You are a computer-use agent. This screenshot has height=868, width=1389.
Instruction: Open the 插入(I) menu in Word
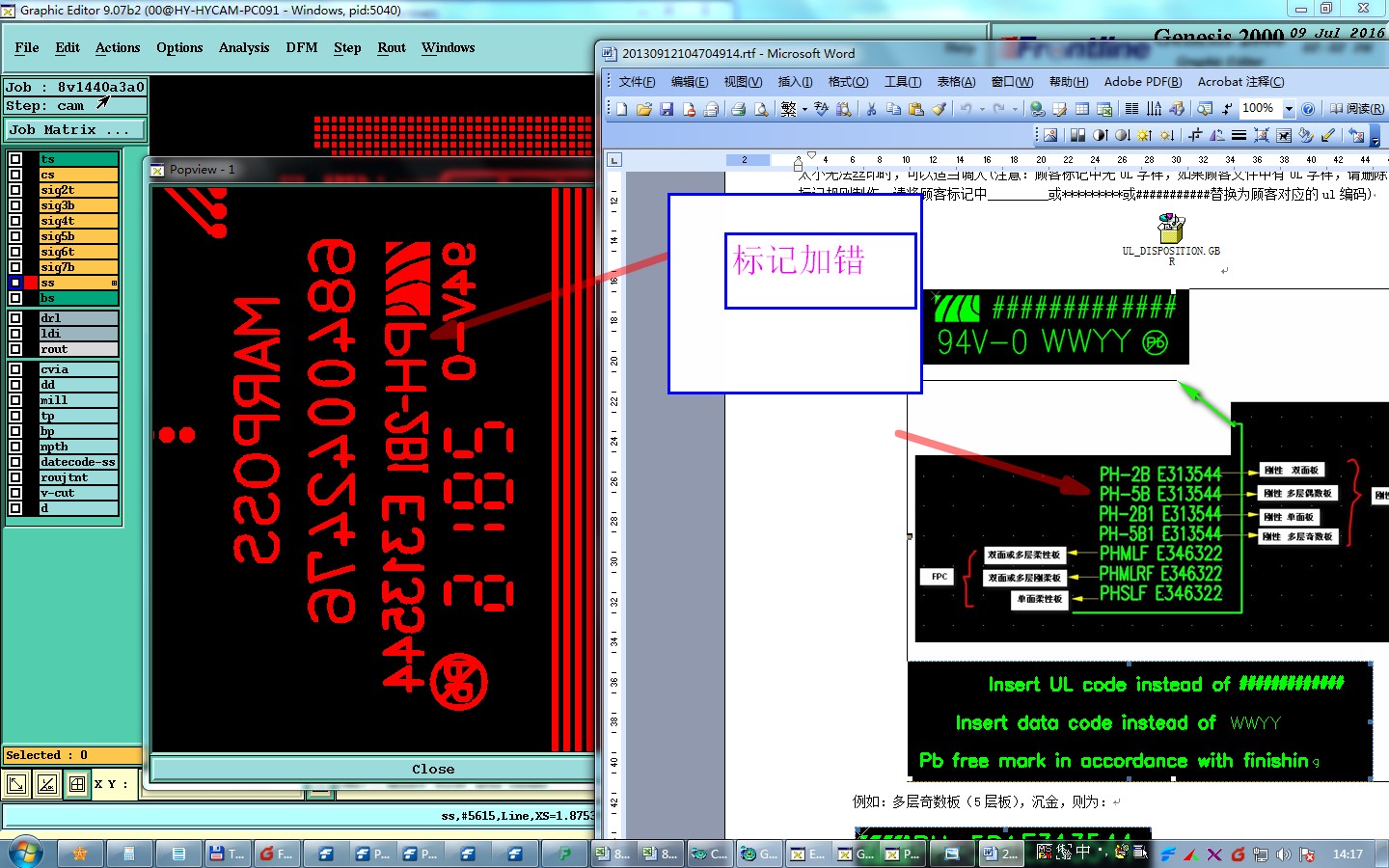(x=795, y=82)
